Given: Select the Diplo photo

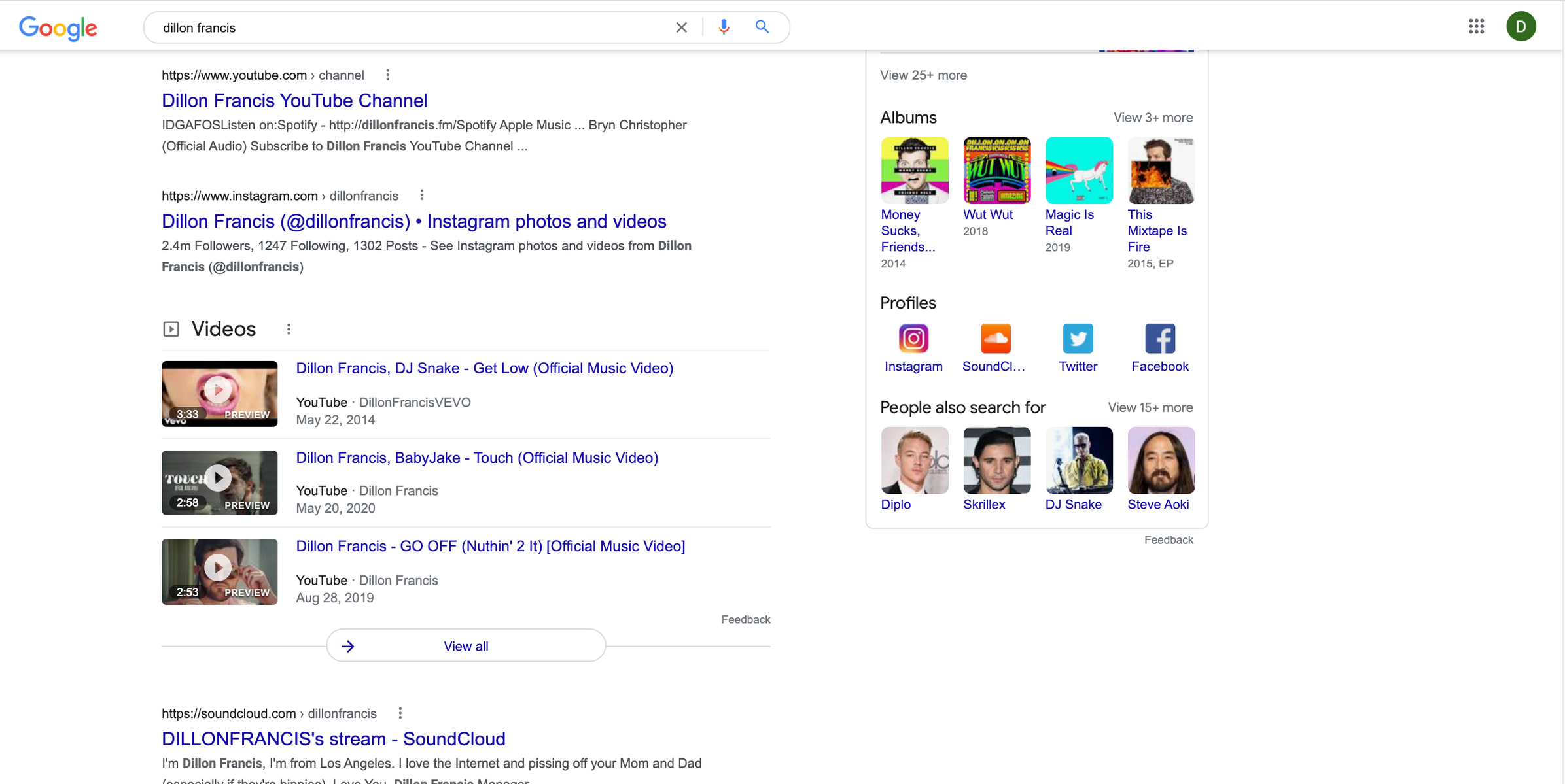Looking at the screenshot, I should pyautogui.click(x=914, y=460).
